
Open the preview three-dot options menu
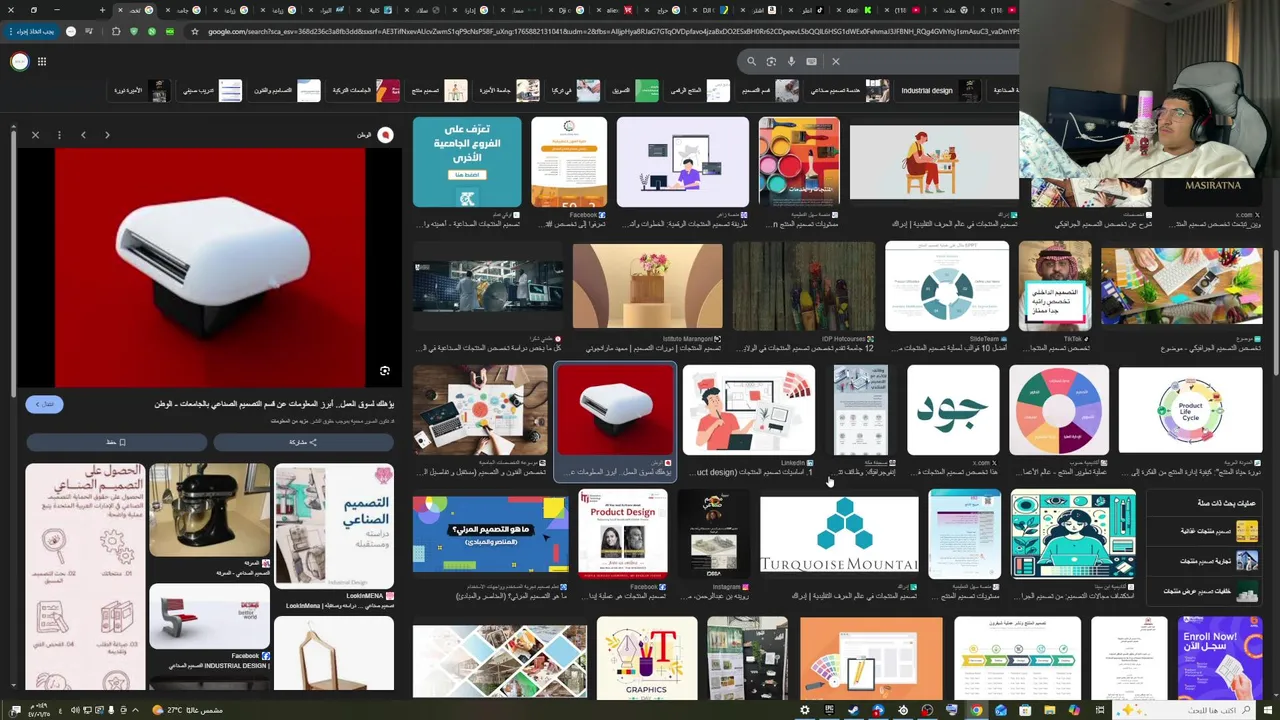(59, 134)
